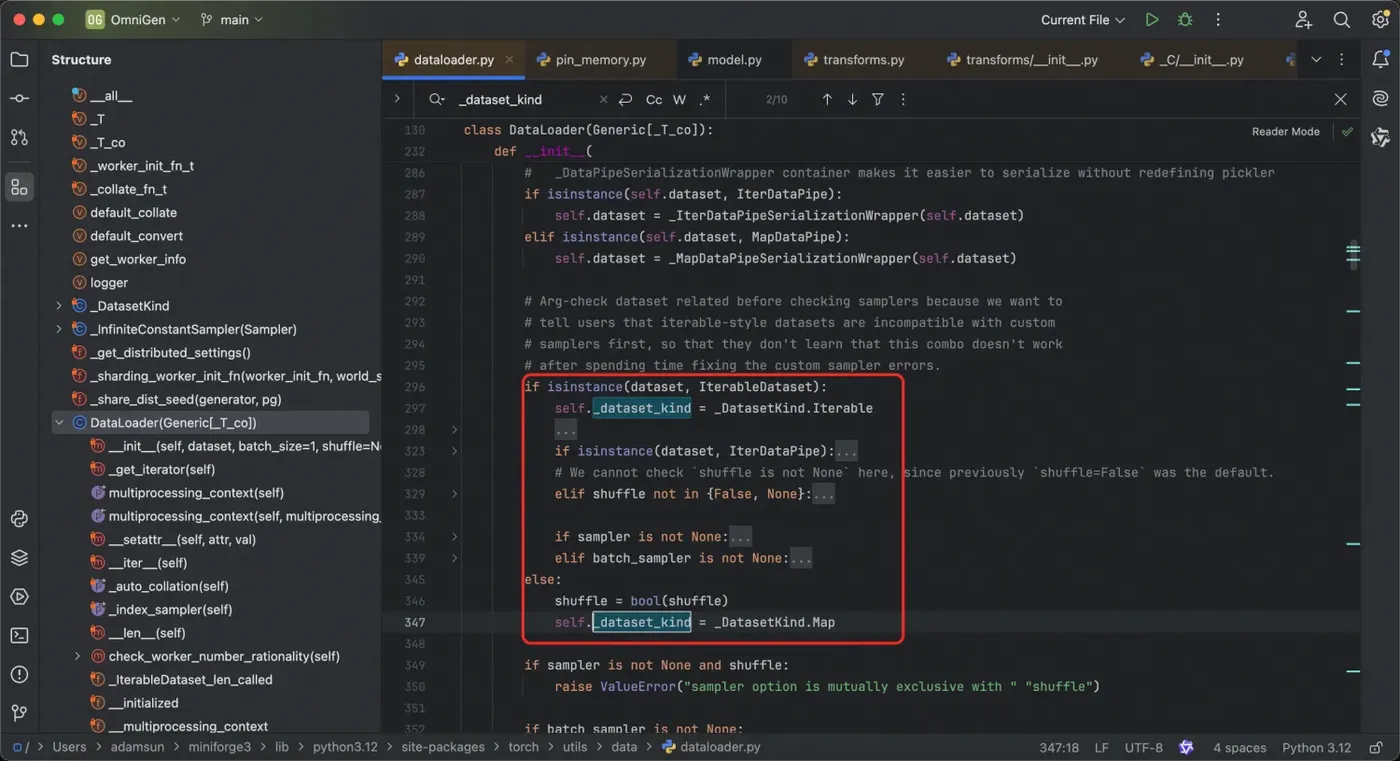Open the add collaborator icon
This screenshot has width=1400, height=761.
click(x=1303, y=20)
